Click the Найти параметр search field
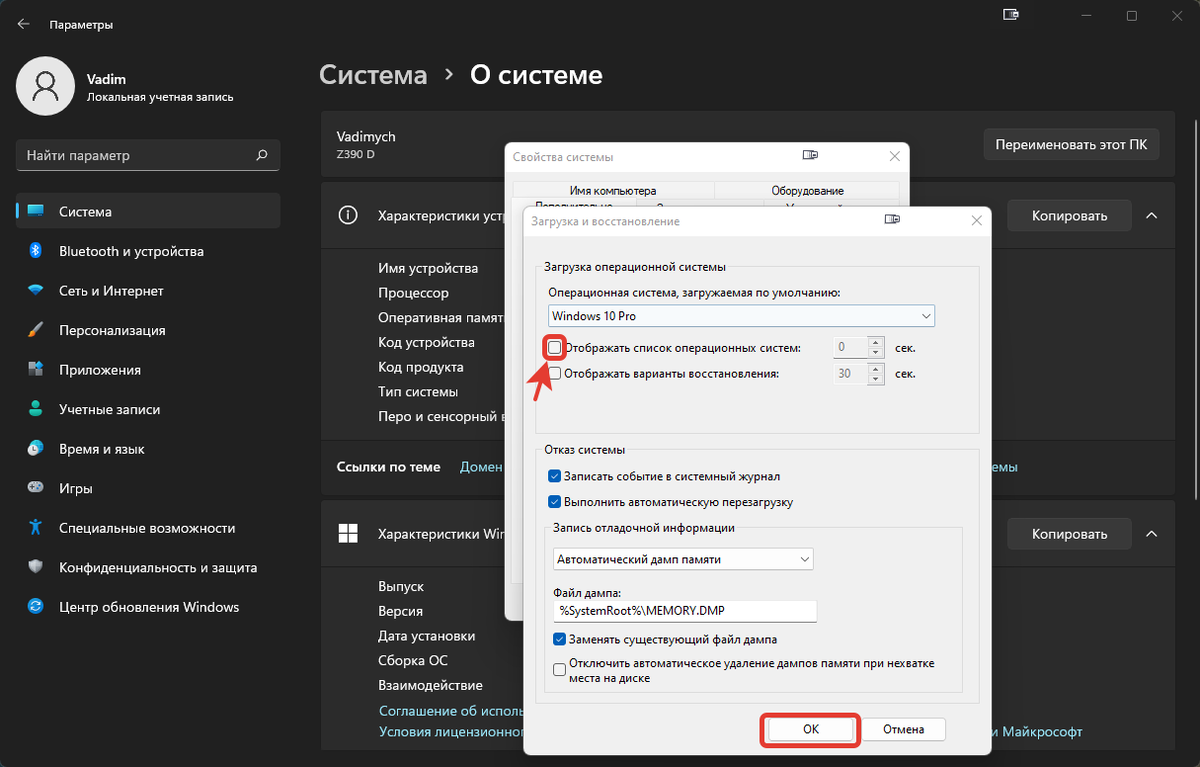1200x767 pixels. tap(148, 155)
